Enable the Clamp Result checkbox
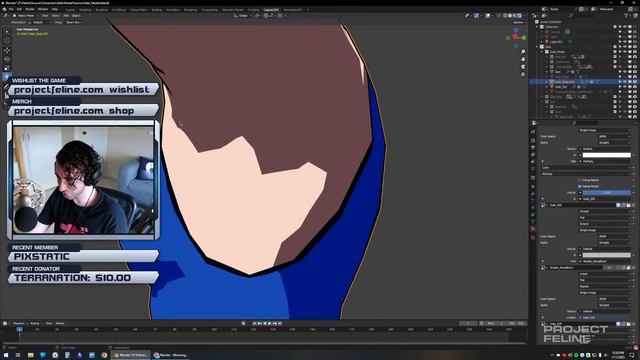The width and height of the screenshot is (640, 360). [x=580, y=180]
